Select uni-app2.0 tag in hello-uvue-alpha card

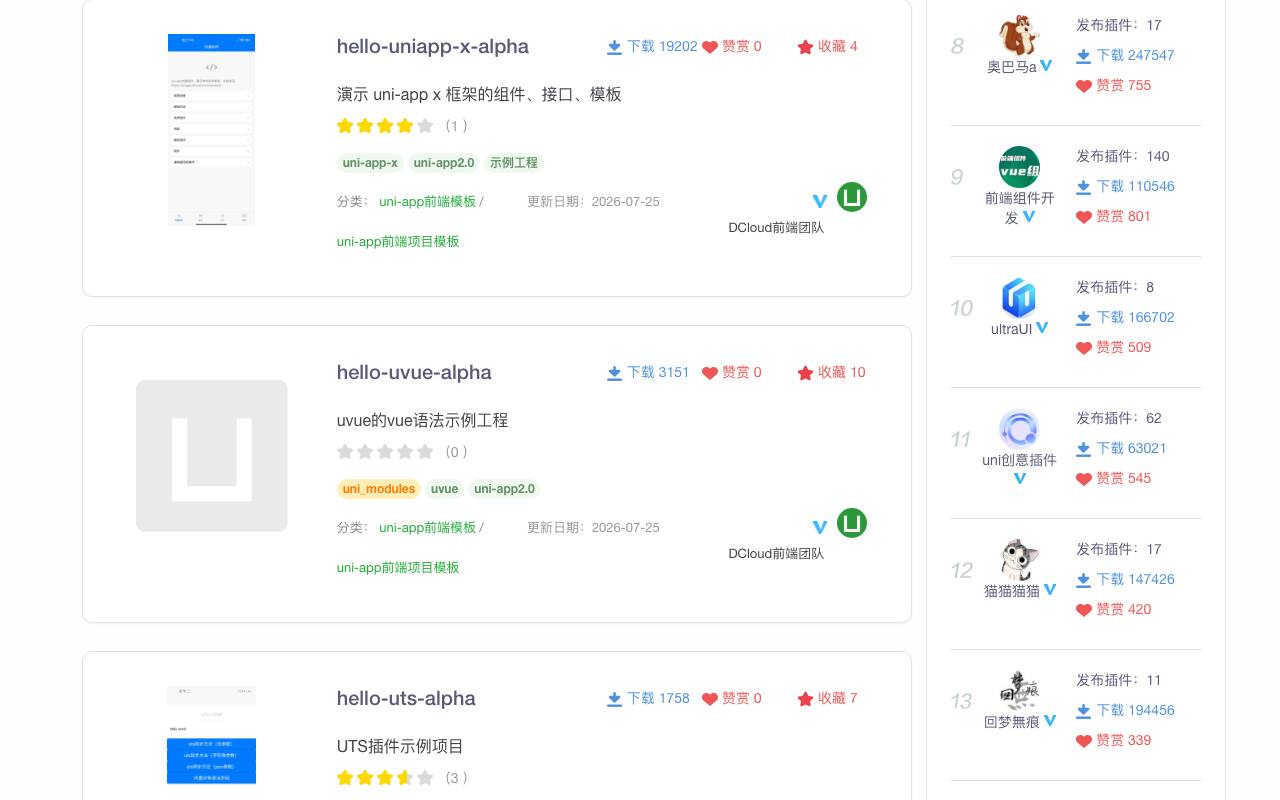504,489
